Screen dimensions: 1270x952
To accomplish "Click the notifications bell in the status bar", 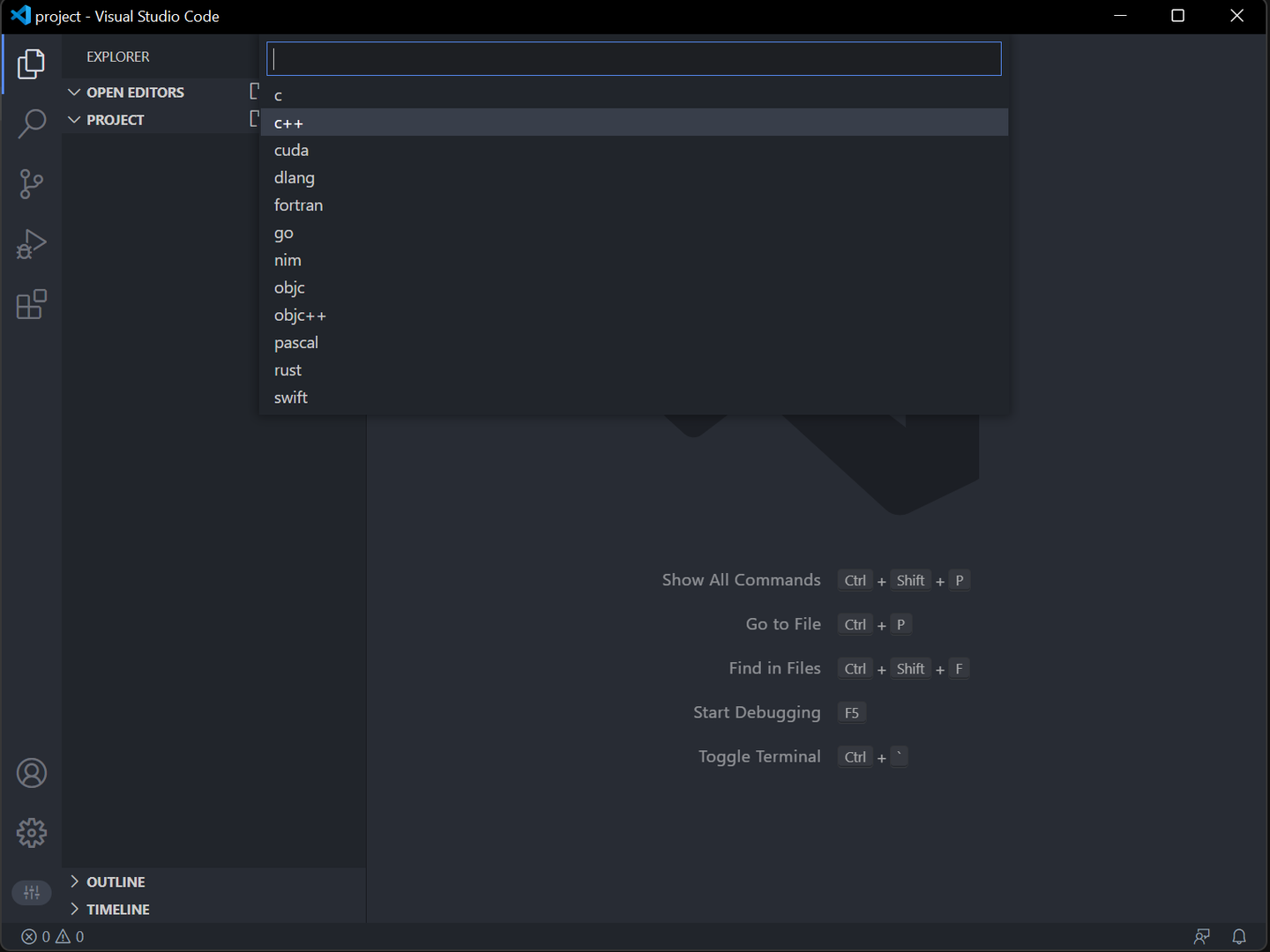I will coord(1238,936).
